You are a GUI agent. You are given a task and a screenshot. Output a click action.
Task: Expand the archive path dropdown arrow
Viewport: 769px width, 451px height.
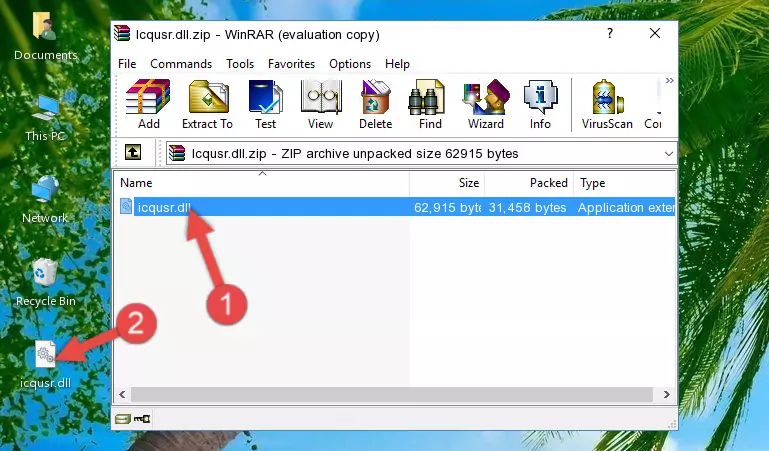coord(668,153)
